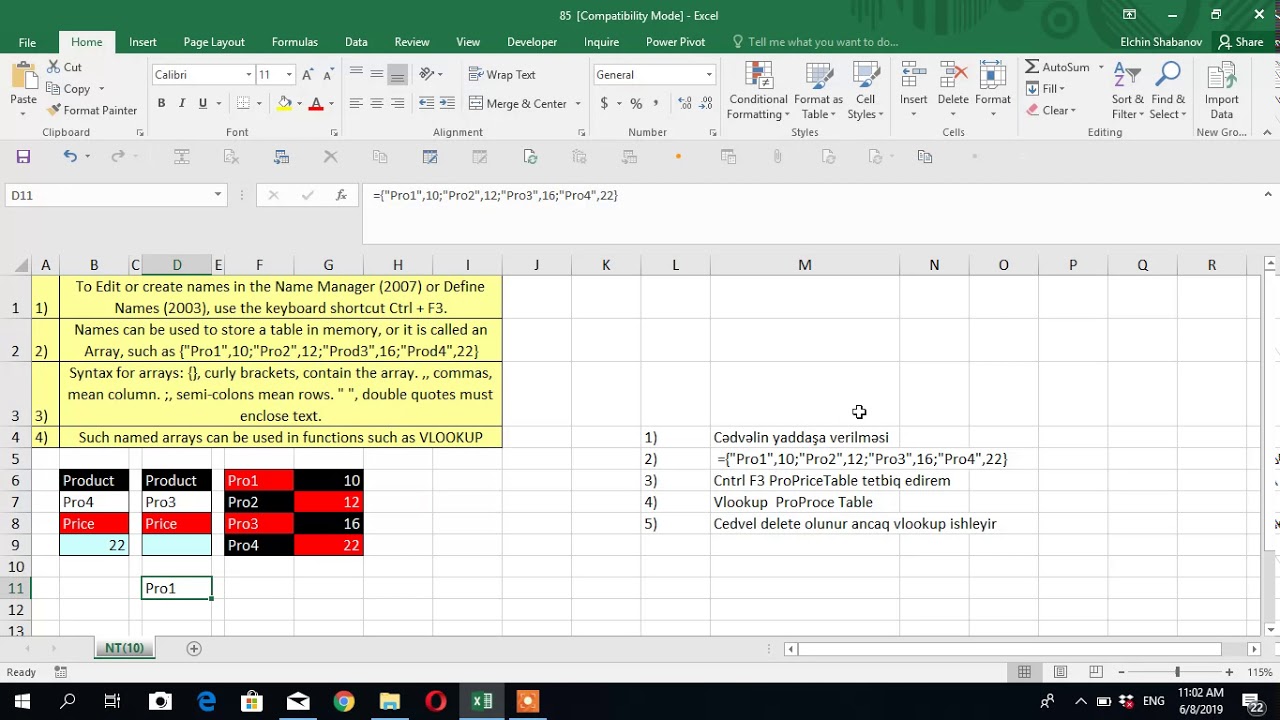Screen dimensions: 1280x720
Task: Click the Insert Function fx button
Action: [x=341, y=195]
